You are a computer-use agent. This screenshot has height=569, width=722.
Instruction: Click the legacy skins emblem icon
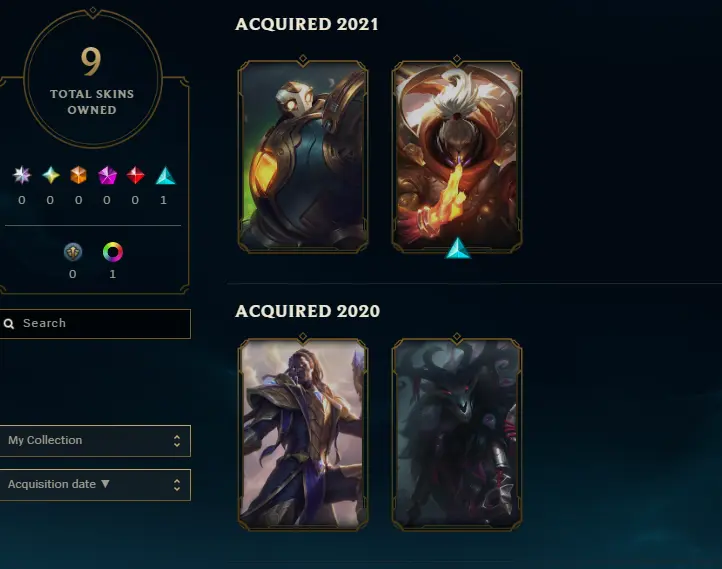tap(73, 252)
